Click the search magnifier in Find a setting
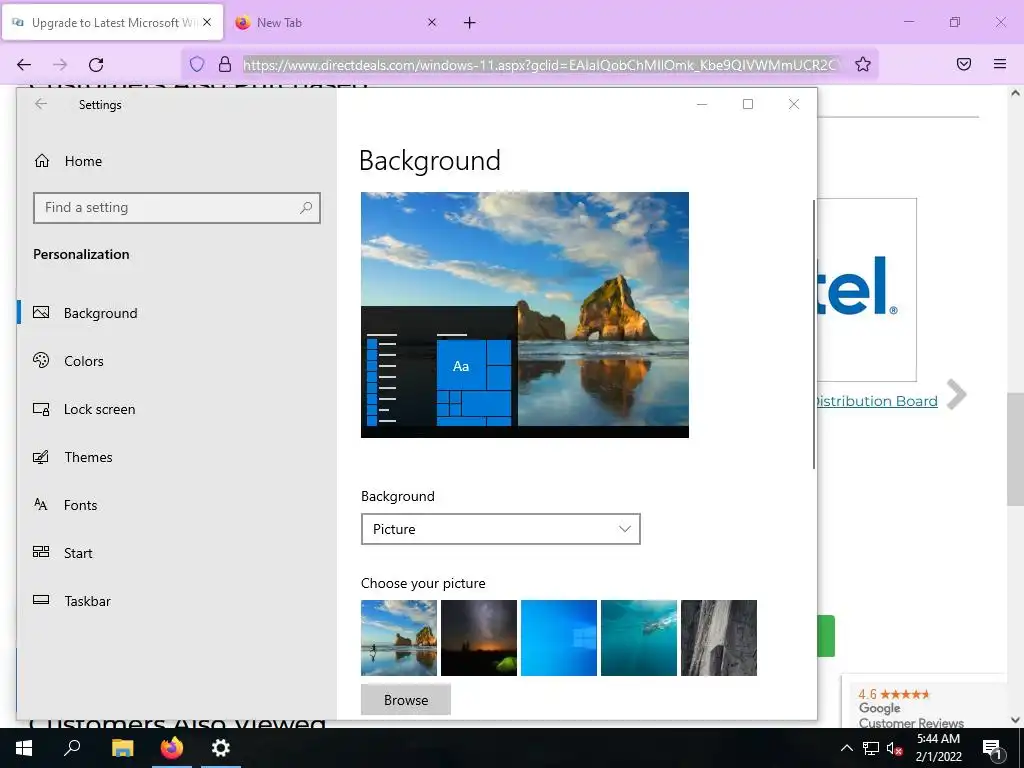Viewport: 1024px width, 768px height. (306, 208)
